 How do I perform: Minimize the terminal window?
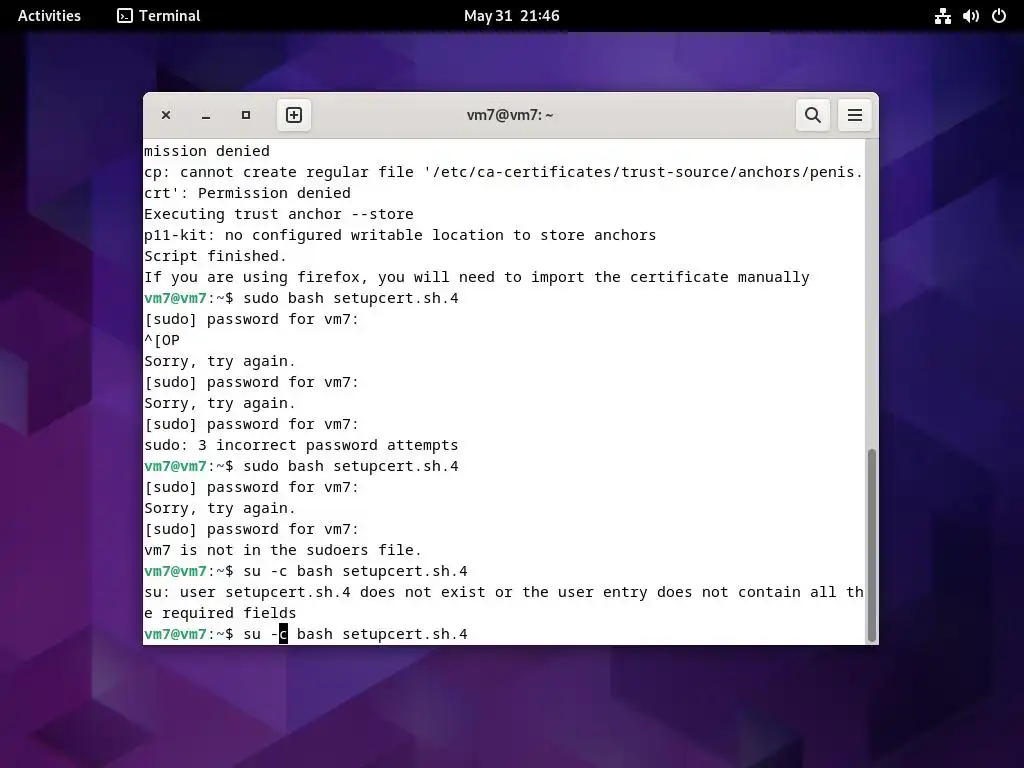[206, 116]
